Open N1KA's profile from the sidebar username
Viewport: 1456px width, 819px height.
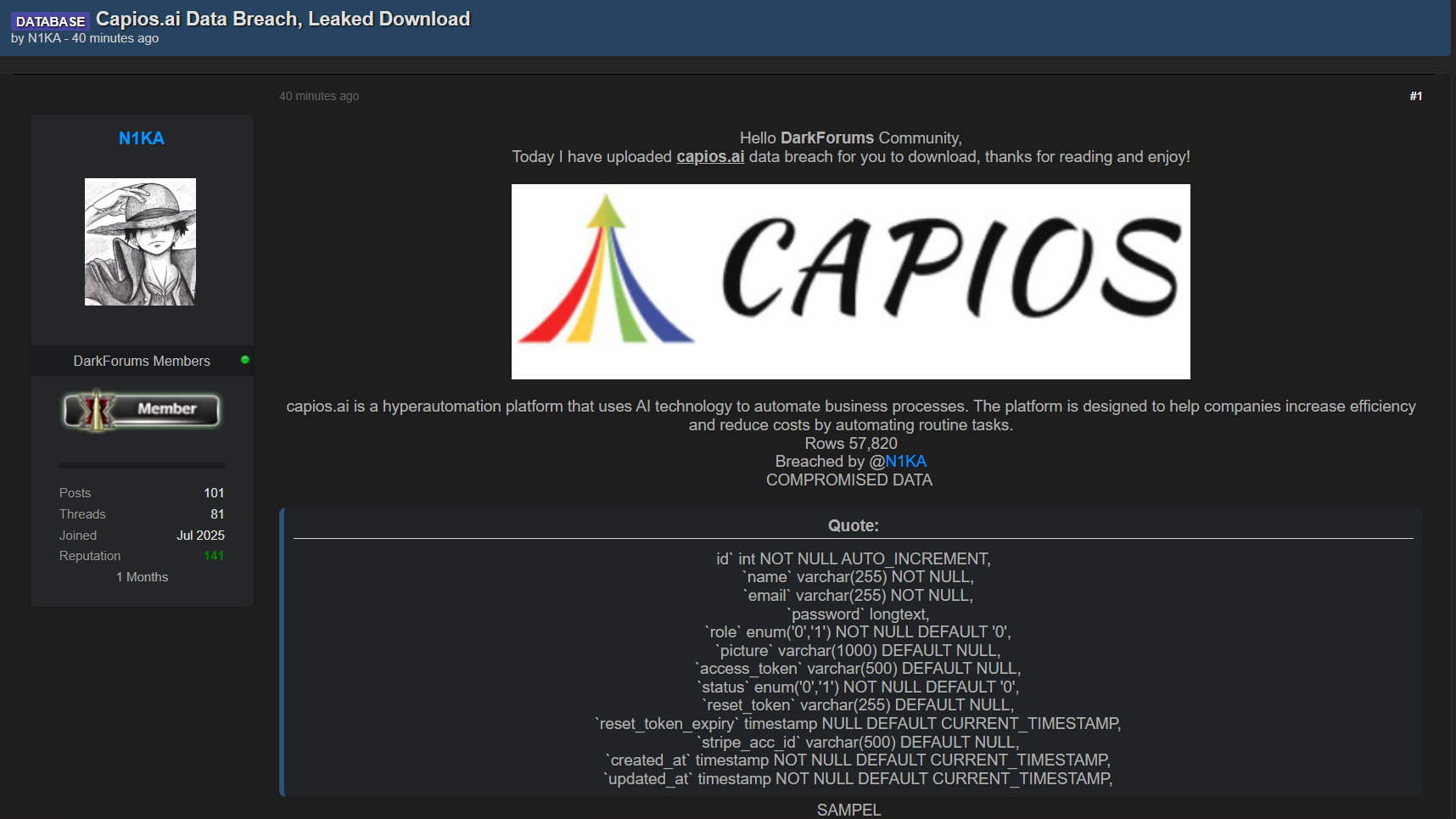(142, 138)
